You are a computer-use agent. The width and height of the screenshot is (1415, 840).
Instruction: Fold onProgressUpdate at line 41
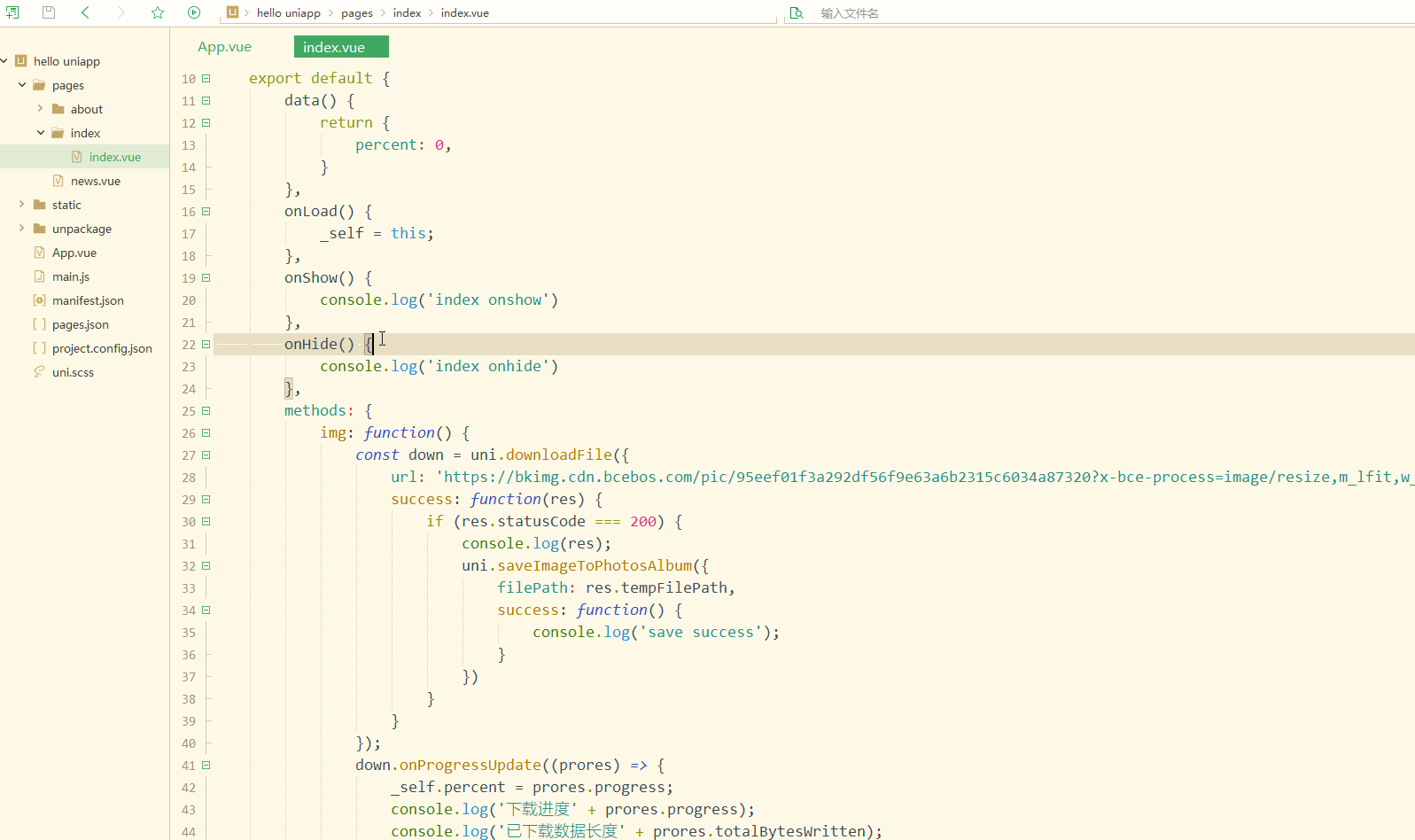point(206,765)
